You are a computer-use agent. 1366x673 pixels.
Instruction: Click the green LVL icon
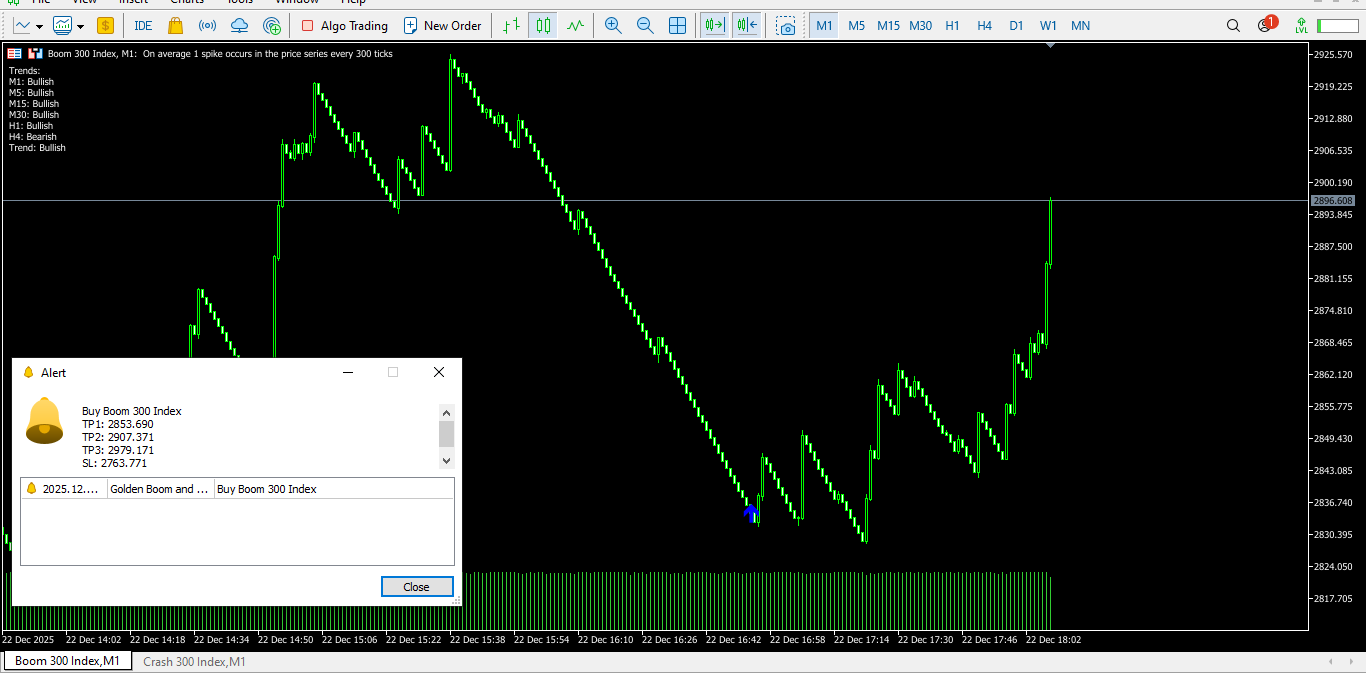click(1300, 26)
